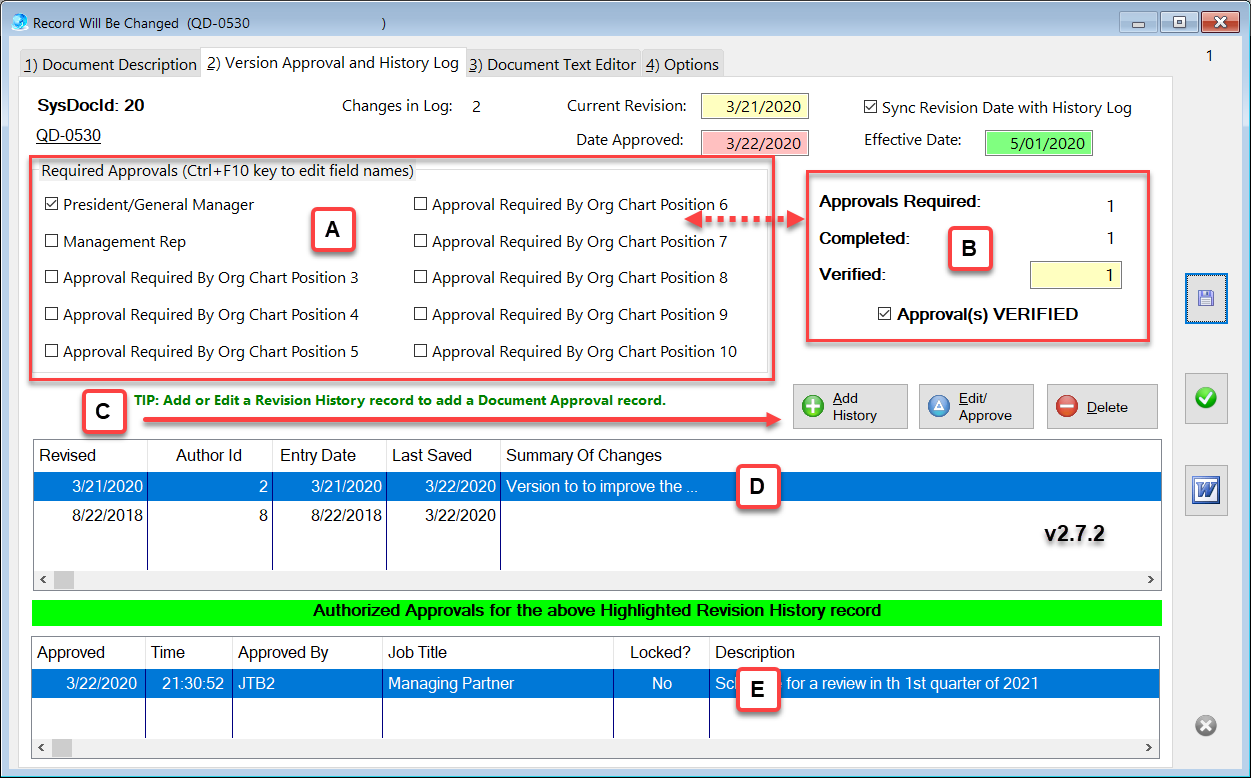Click the green checkmark OK icon

1206,398
